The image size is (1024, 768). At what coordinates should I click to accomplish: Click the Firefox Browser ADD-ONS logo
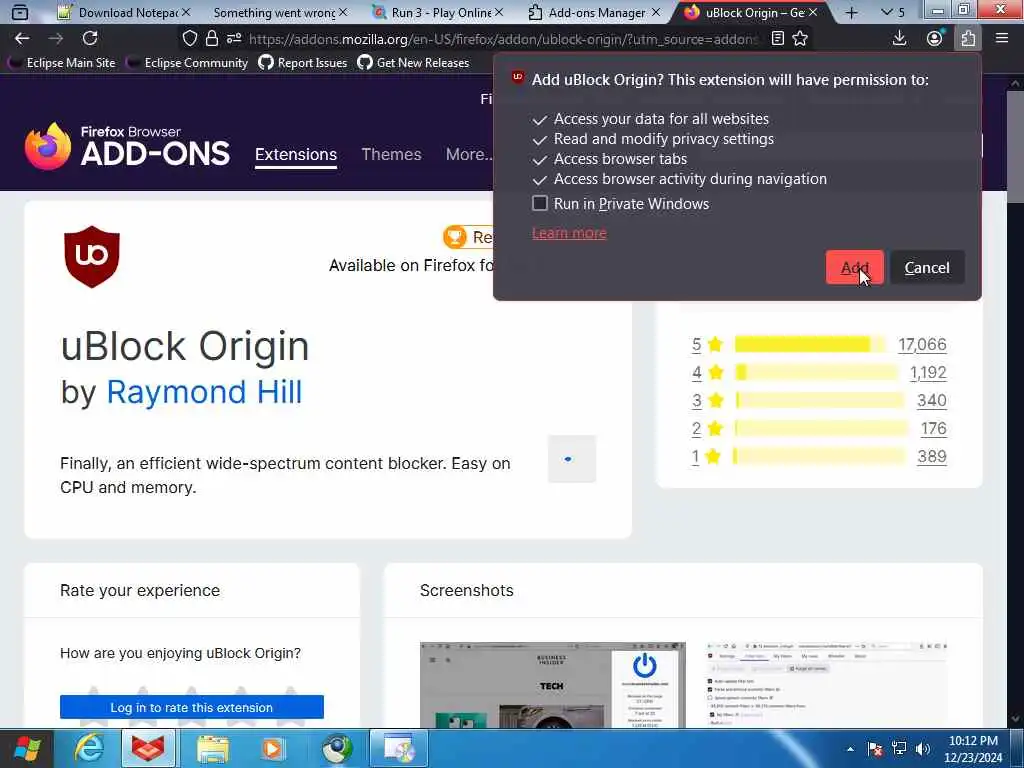click(x=127, y=146)
